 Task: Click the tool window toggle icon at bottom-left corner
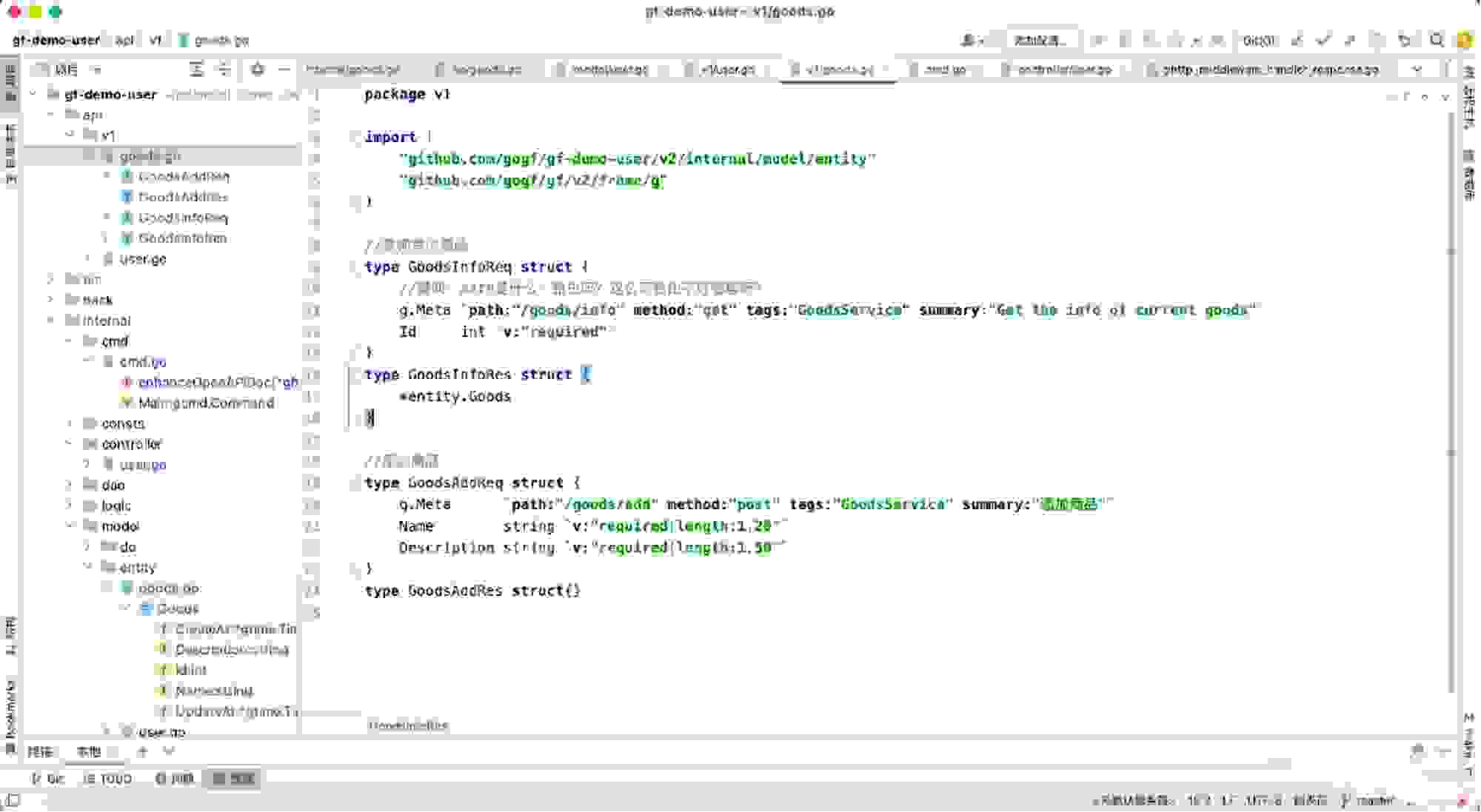13,800
